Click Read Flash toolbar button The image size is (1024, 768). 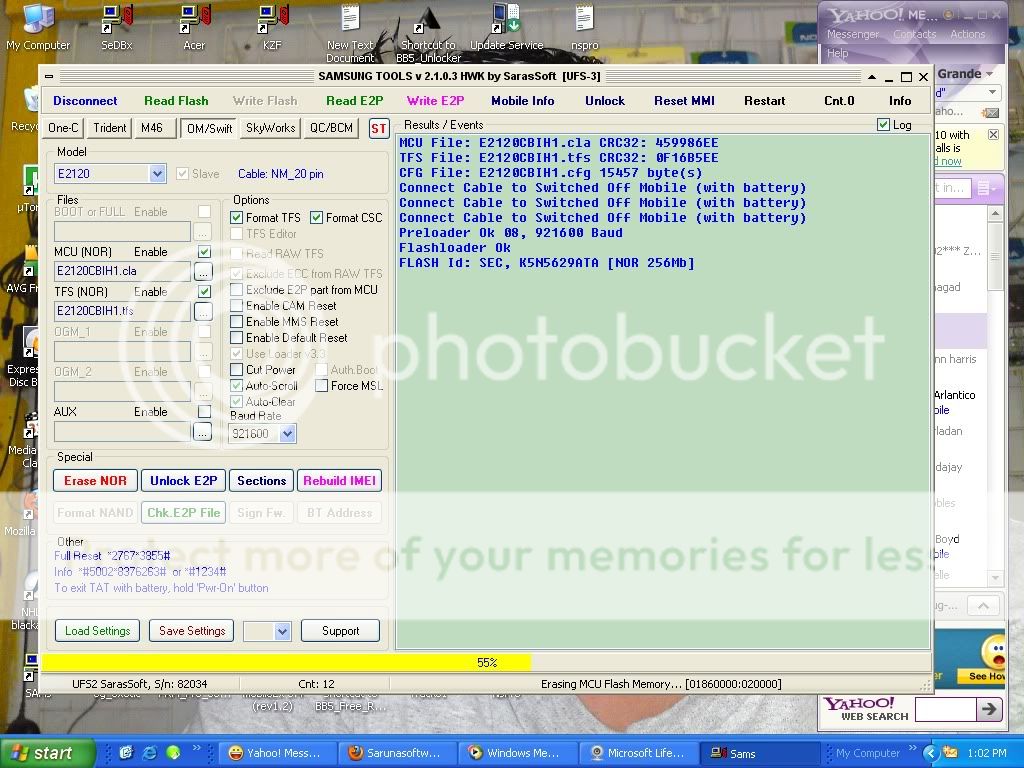pyautogui.click(x=176, y=101)
